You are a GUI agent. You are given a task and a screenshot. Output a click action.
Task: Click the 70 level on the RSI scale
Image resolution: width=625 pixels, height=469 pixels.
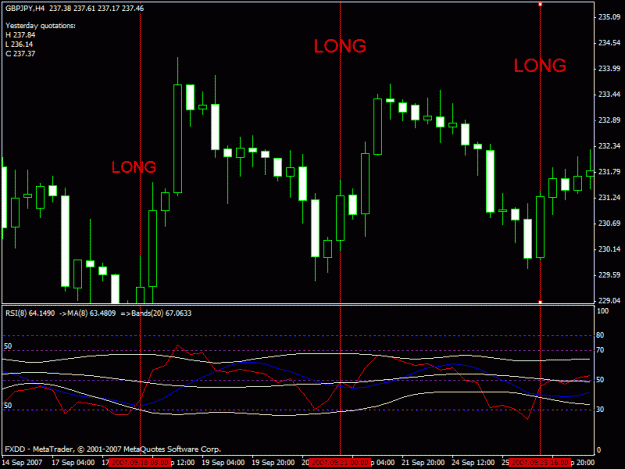[x=600, y=350]
